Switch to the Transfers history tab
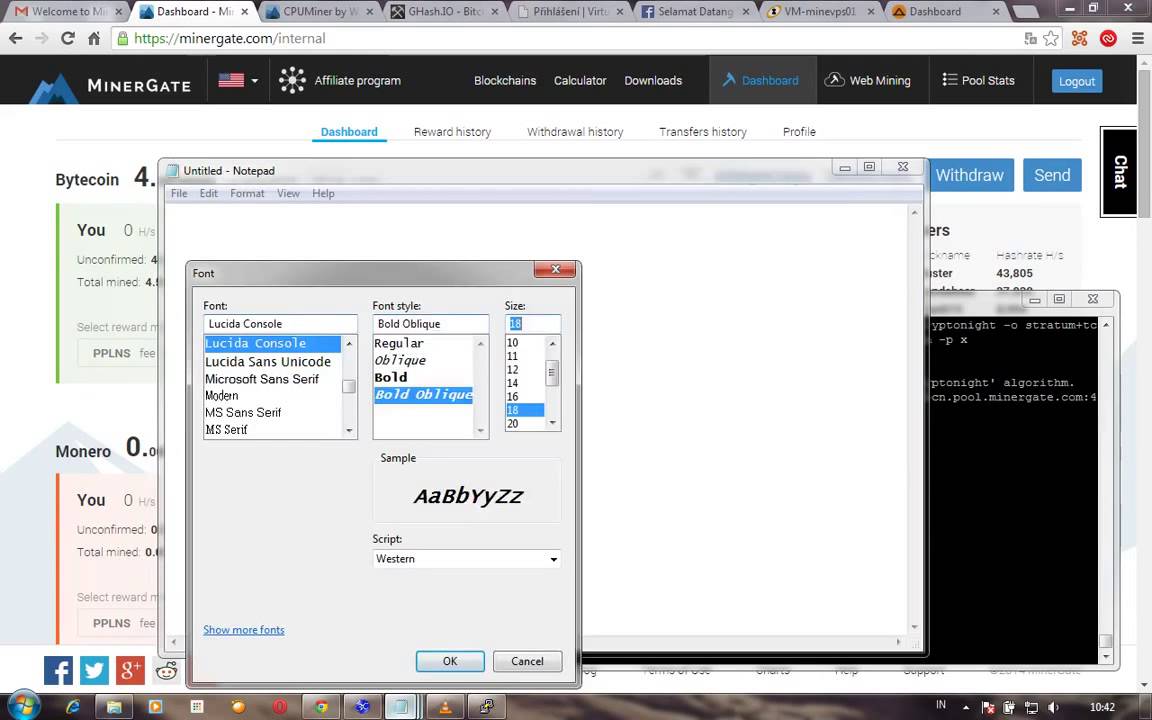The height and width of the screenshot is (720, 1152). coord(702,132)
